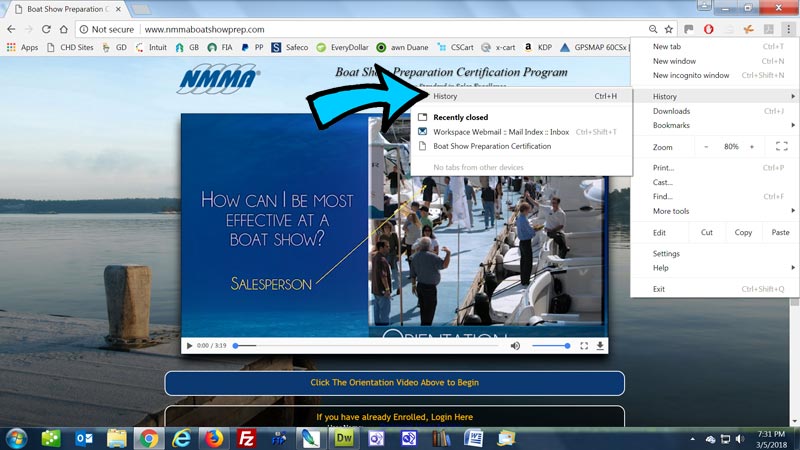Click the Boat Show Preparation browser tab
800x450 pixels.
click(x=67, y=9)
